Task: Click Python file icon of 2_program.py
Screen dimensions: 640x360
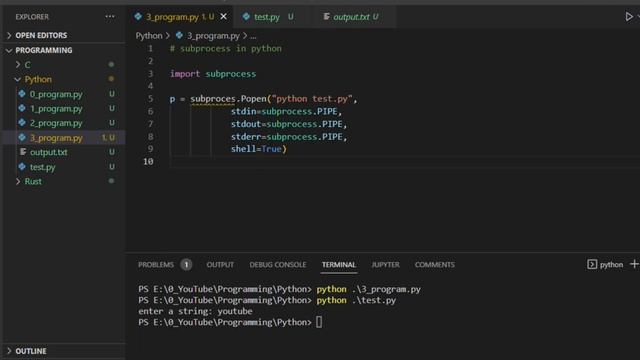Action: tap(22, 123)
